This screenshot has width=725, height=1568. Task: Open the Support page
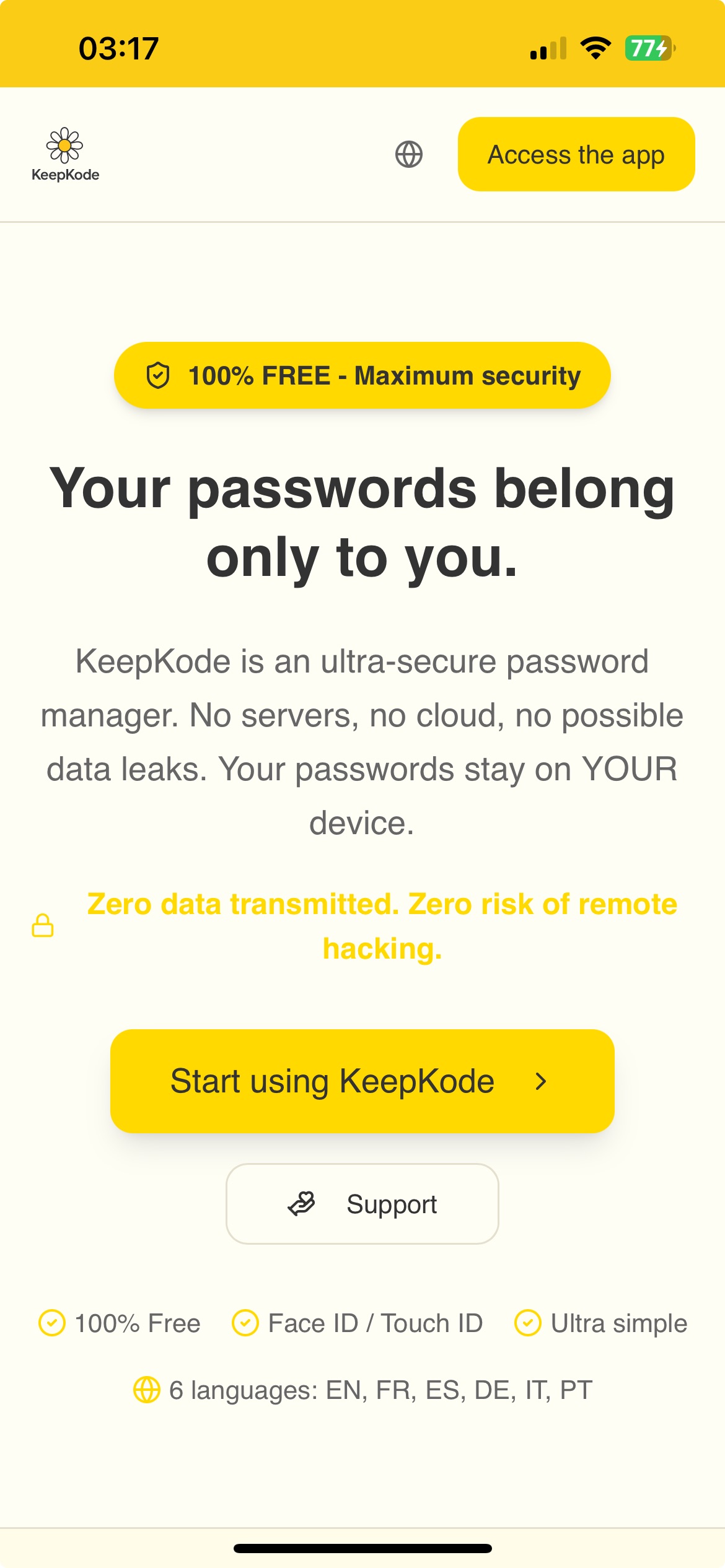click(362, 1203)
